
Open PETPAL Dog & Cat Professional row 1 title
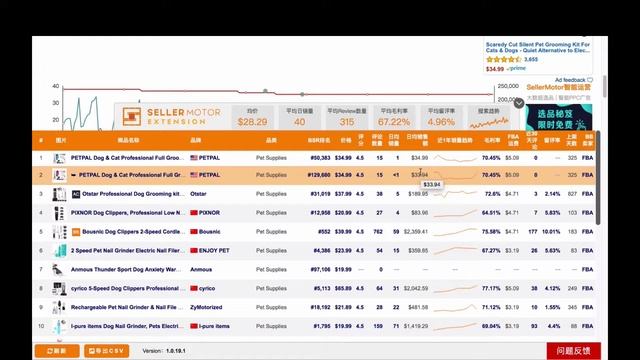tap(127, 158)
